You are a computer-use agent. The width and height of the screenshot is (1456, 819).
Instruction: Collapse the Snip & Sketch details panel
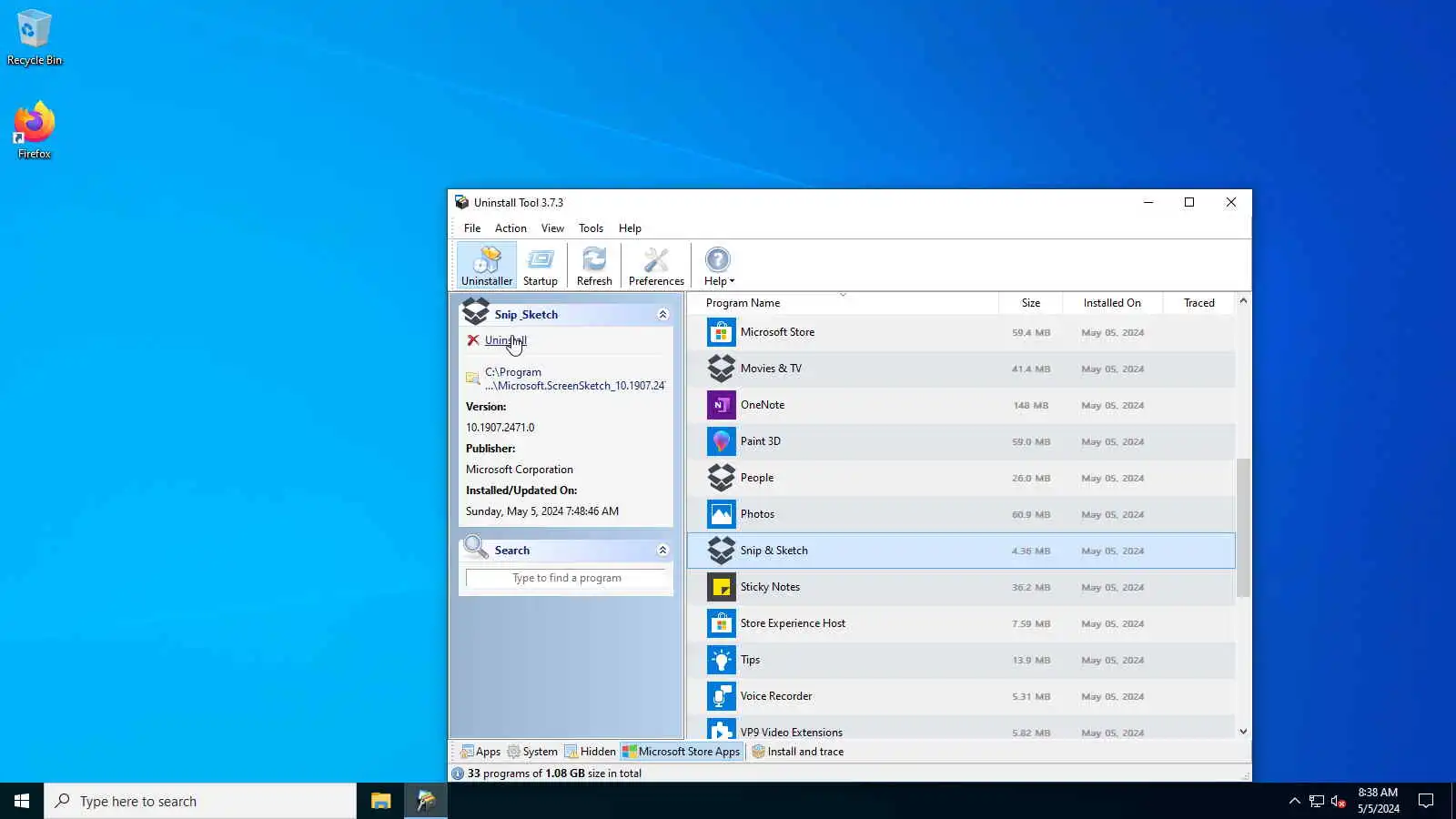(x=662, y=315)
